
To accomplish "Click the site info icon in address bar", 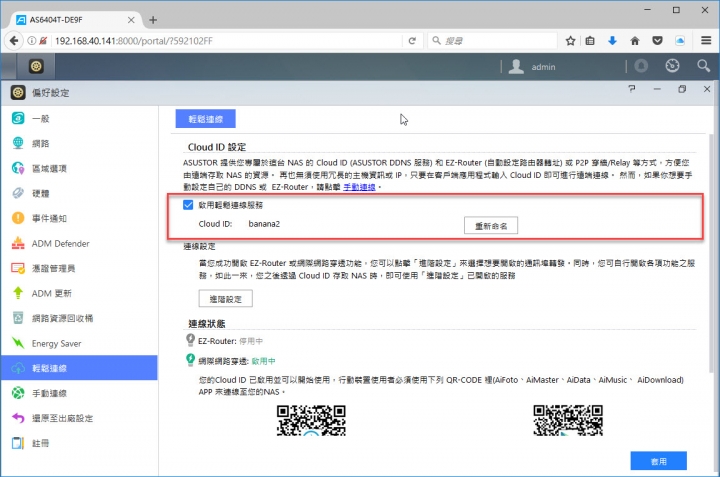I will point(32,41).
